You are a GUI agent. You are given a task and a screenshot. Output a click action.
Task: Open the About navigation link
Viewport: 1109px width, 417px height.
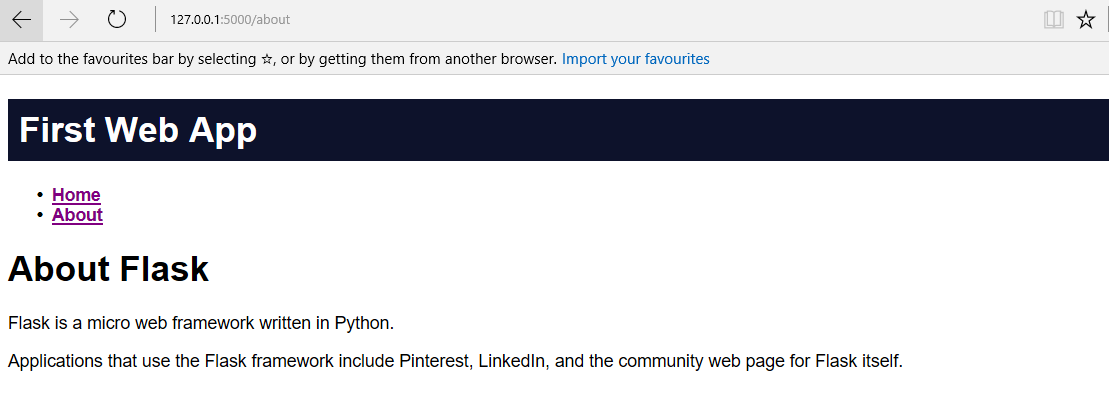click(x=77, y=215)
